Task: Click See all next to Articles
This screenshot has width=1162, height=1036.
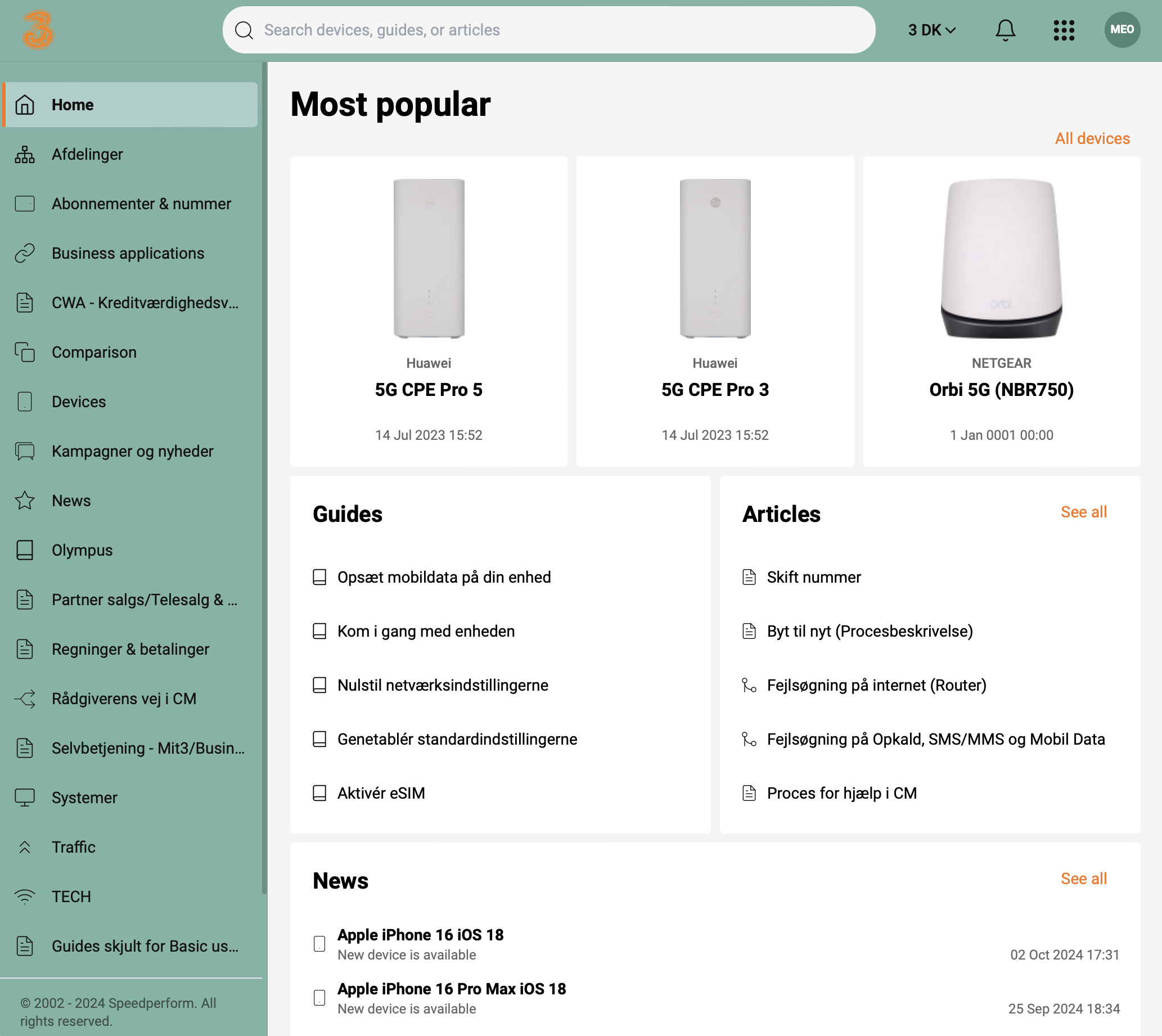Action: click(1083, 512)
